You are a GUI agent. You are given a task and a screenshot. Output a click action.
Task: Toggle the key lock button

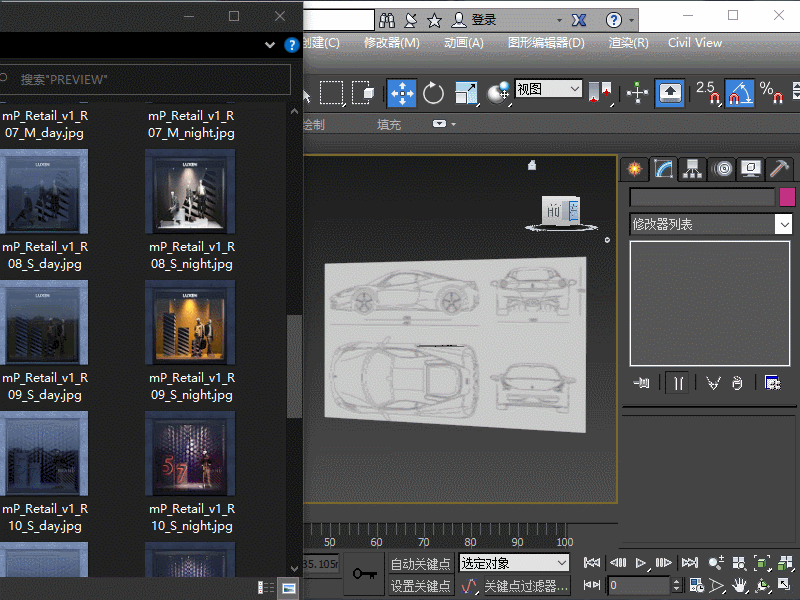pyautogui.click(x=364, y=575)
